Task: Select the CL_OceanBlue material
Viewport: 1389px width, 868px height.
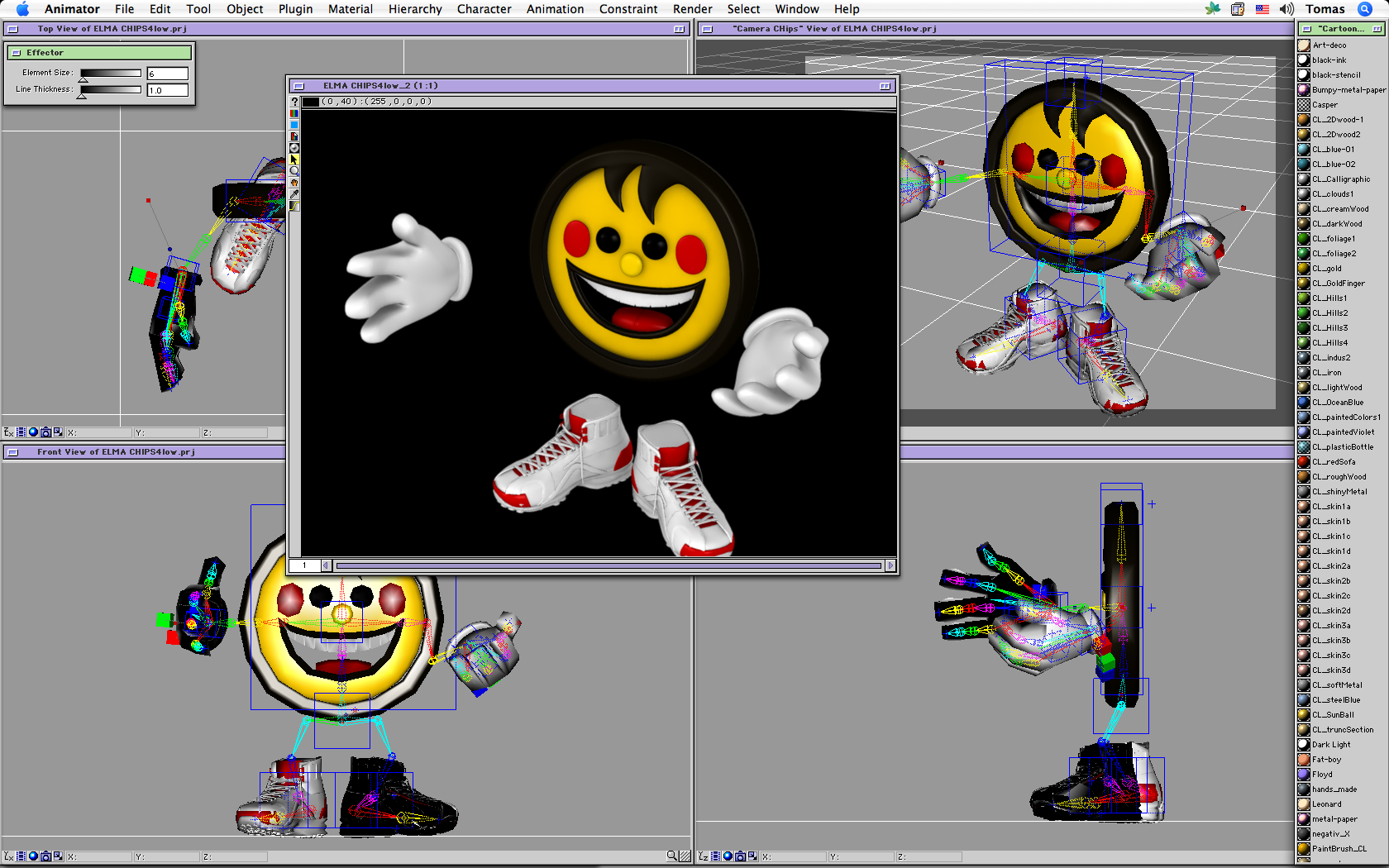Action: 1337,403
